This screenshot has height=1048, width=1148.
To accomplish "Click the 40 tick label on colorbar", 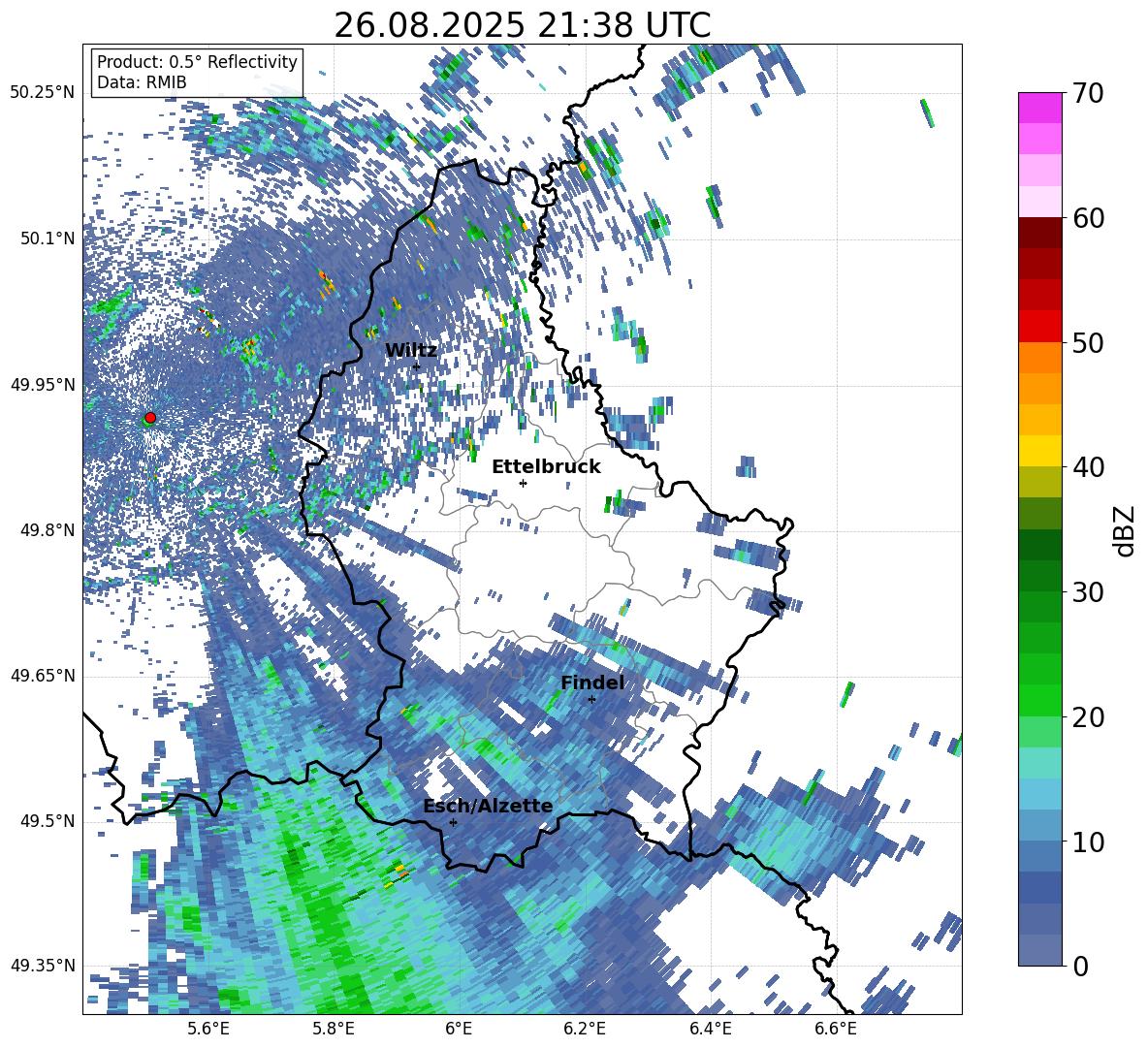I will (x=1088, y=467).
